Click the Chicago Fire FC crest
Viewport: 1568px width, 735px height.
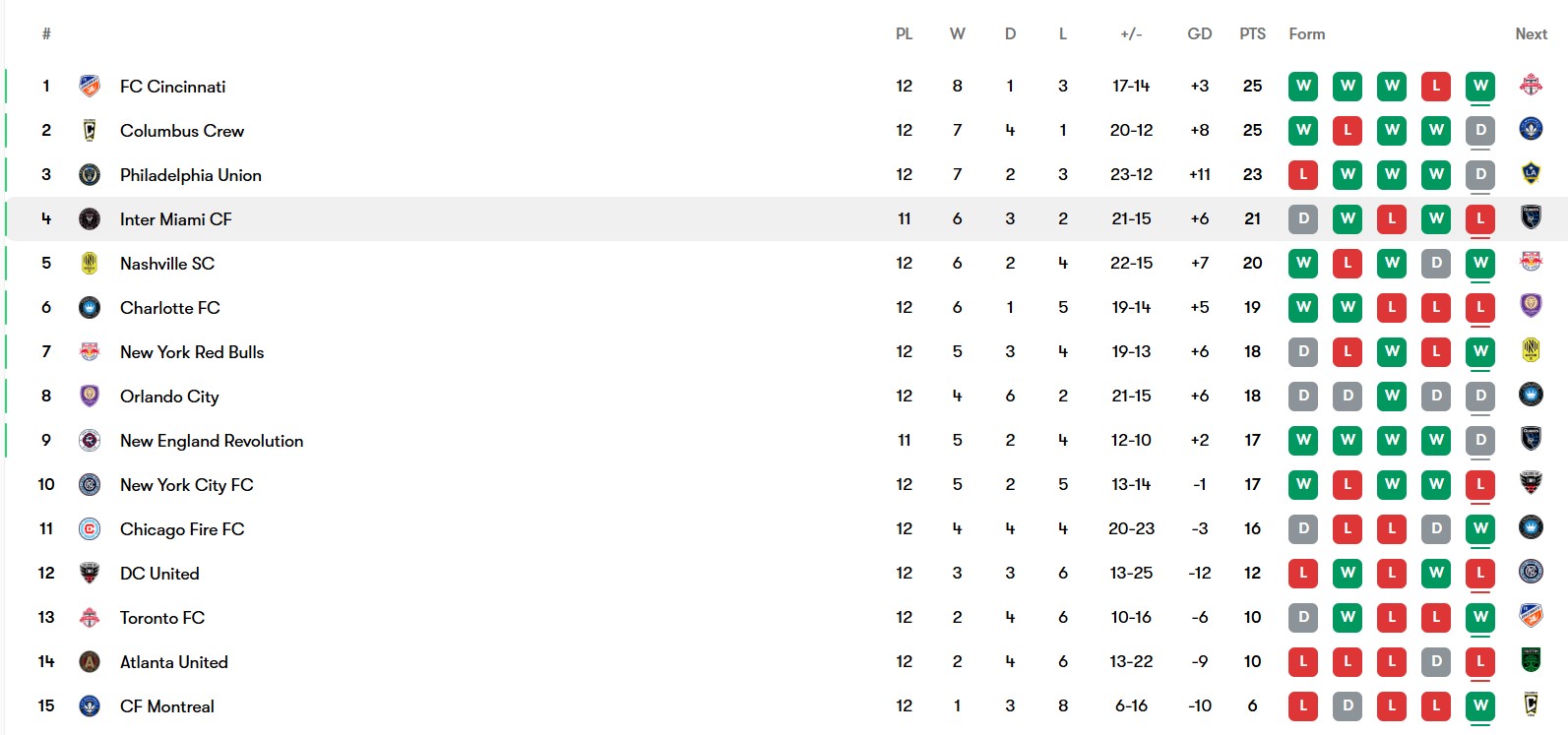tap(90, 529)
